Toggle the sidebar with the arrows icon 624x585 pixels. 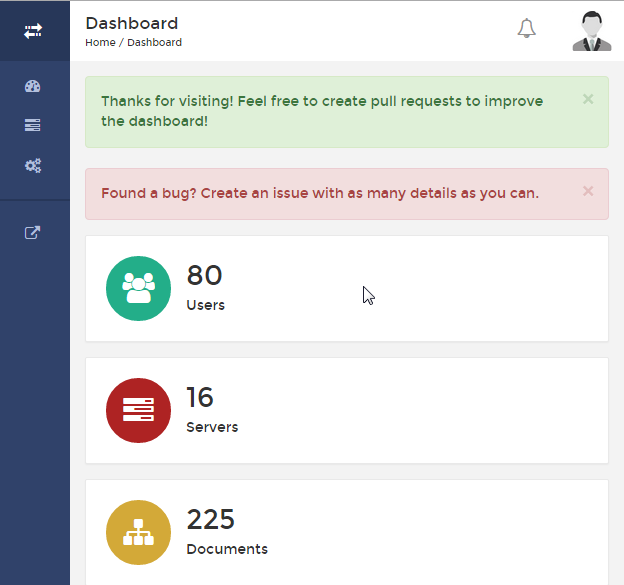point(34,31)
